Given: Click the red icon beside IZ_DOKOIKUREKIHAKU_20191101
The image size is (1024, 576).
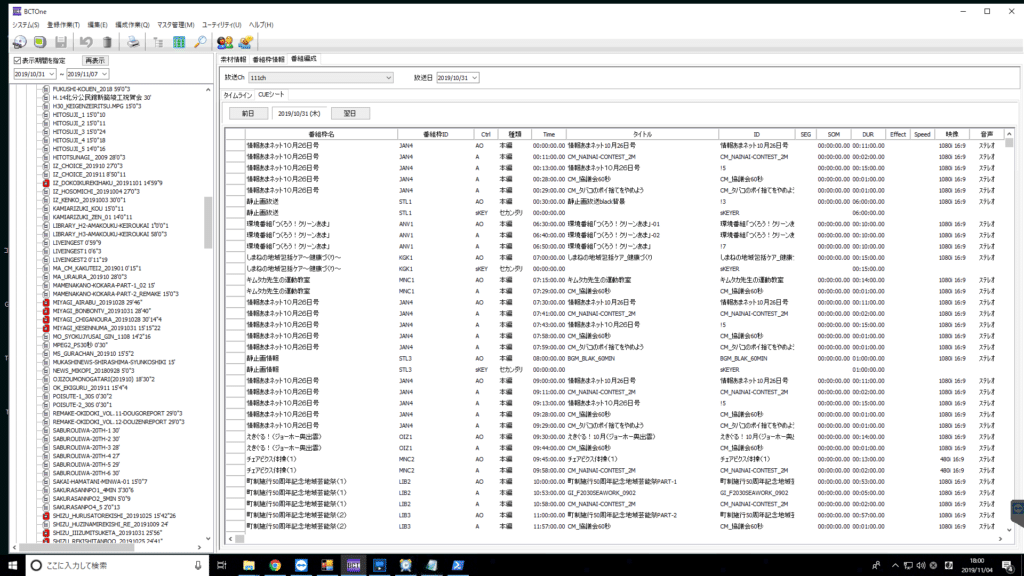Looking at the screenshot, I should pyautogui.click(x=46, y=184).
